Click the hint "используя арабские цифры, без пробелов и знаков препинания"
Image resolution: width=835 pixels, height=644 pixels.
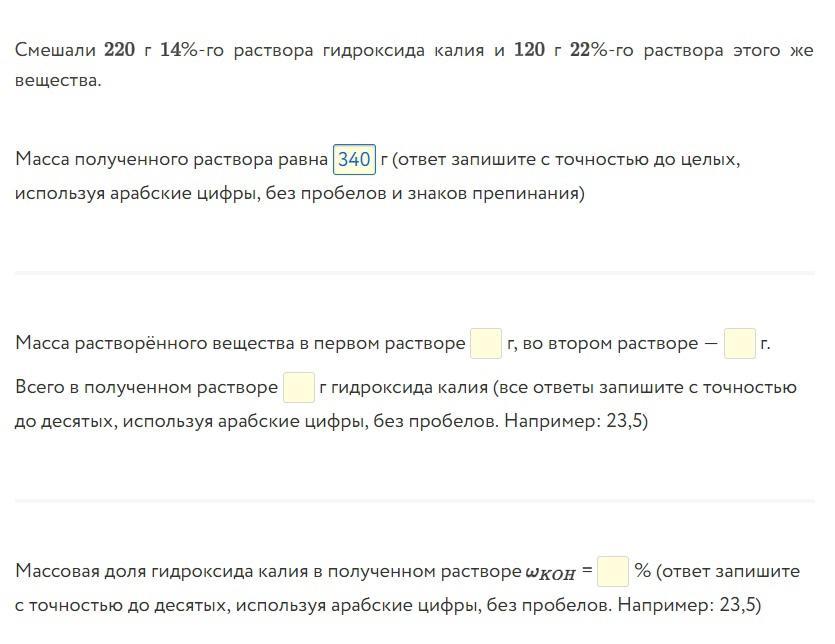pos(299,193)
